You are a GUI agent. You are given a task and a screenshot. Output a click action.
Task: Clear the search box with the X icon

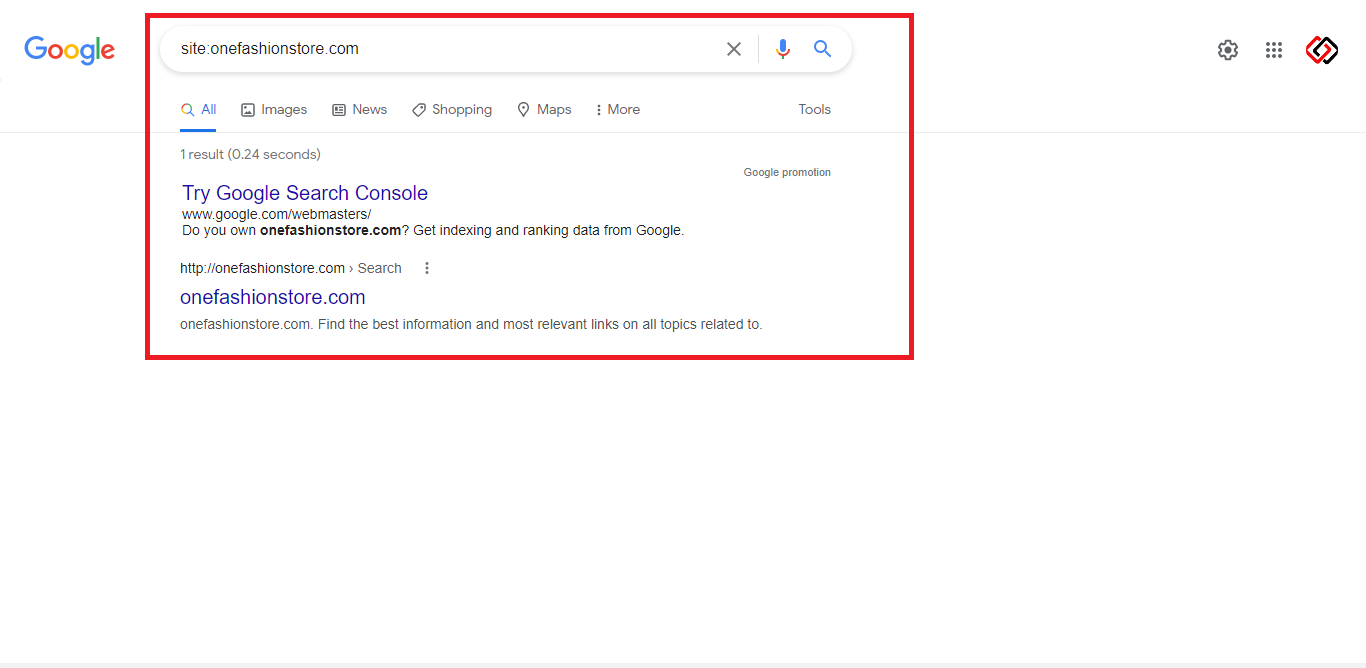tap(734, 49)
